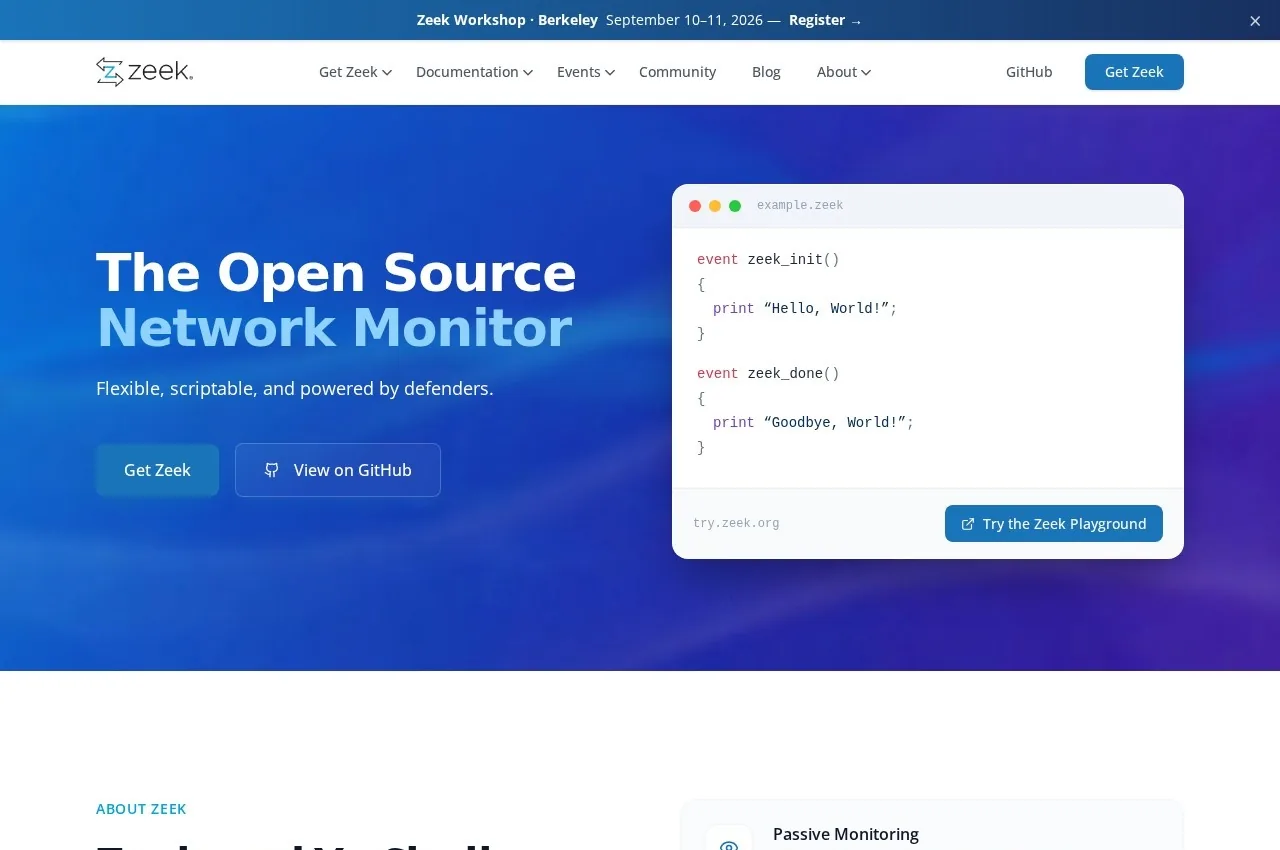Go to the Community page

(678, 72)
